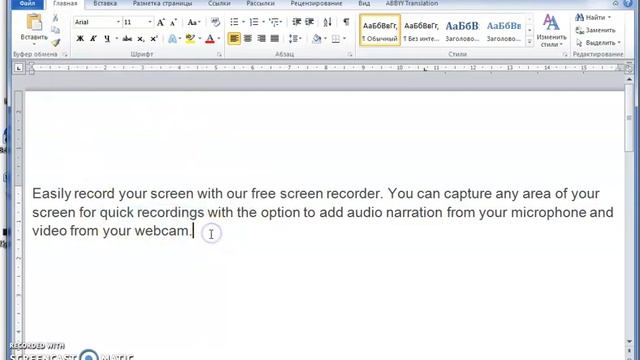Image resolution: width=640 pixels, height=360 pixels.
Task: Increase font size with the grow font icon
Action: click(161, 22)
